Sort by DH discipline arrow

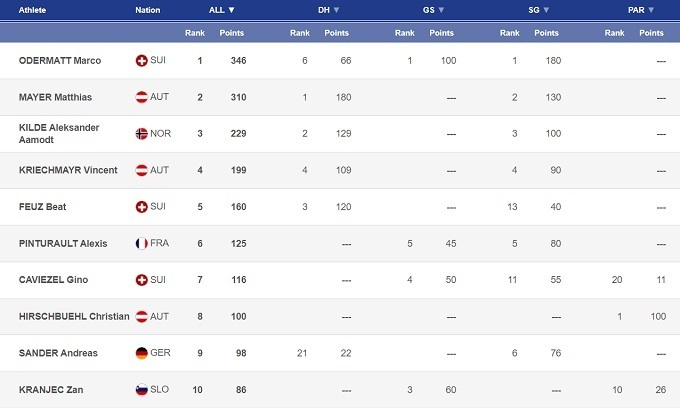[x=336, y=10]
